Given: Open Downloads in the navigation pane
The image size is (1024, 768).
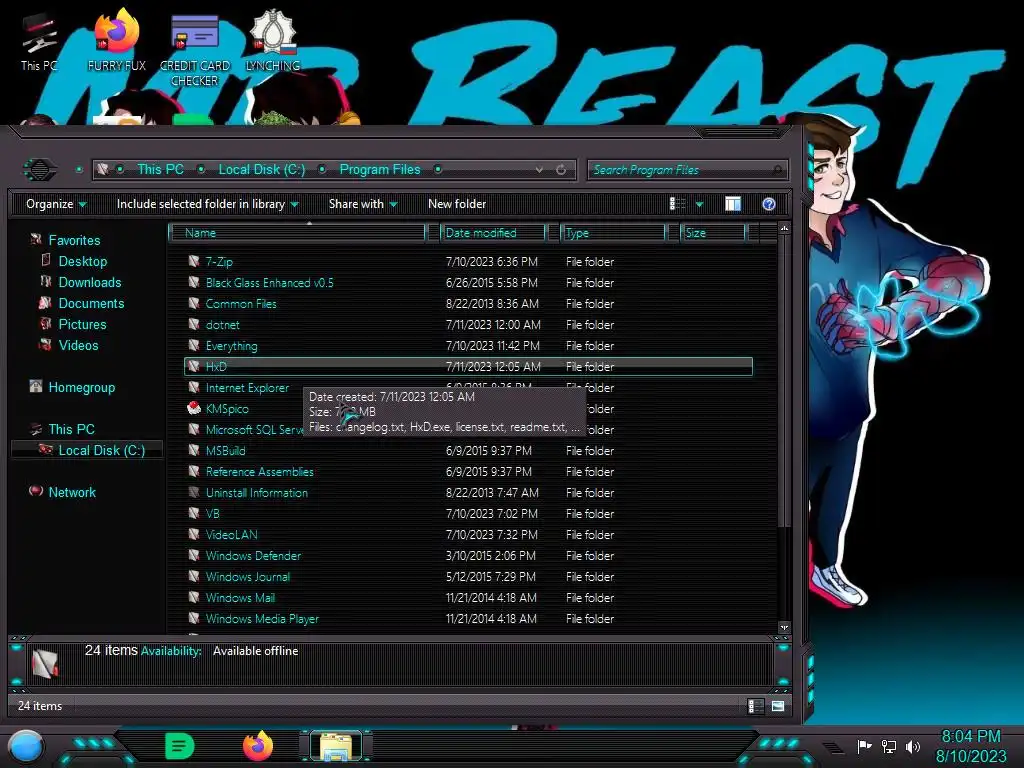Looking at the screenshot, I should pos(89,282).
